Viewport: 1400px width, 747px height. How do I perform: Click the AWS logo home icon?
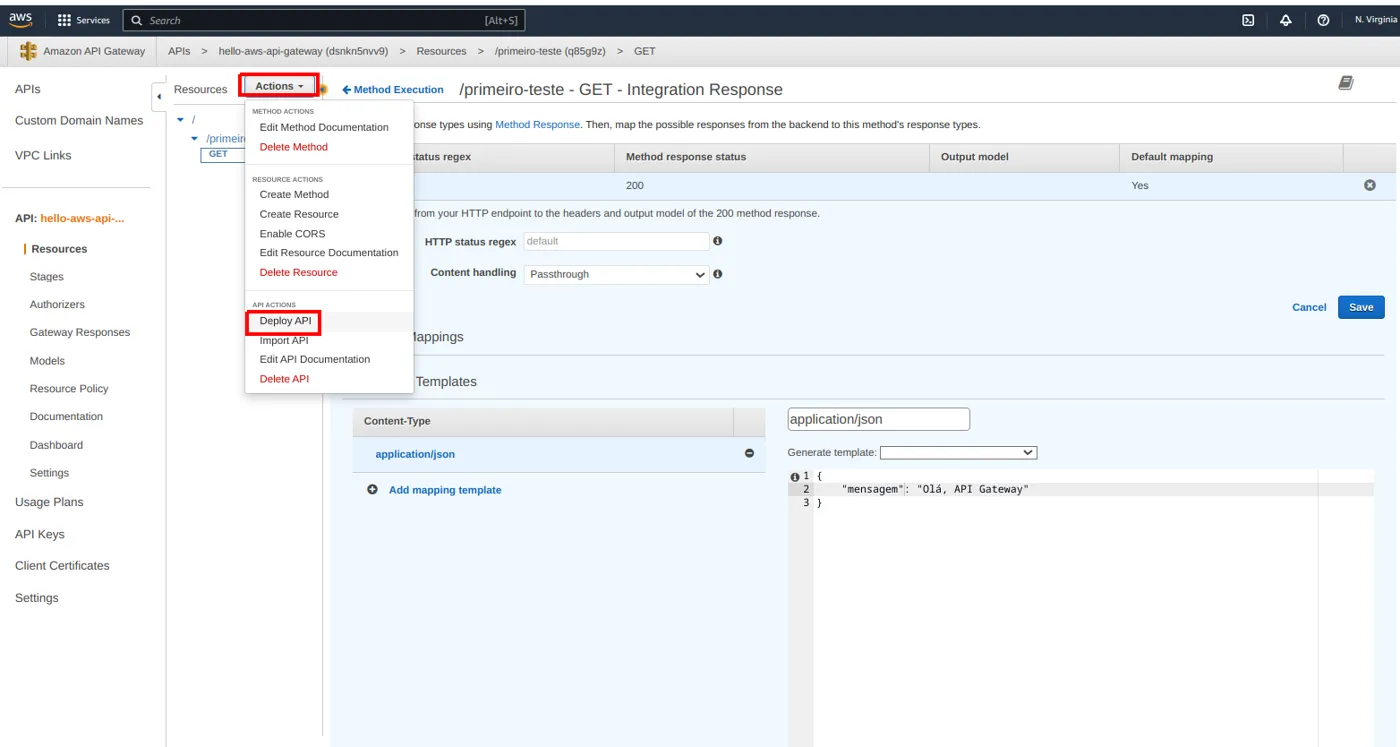[x=21, y=19]
